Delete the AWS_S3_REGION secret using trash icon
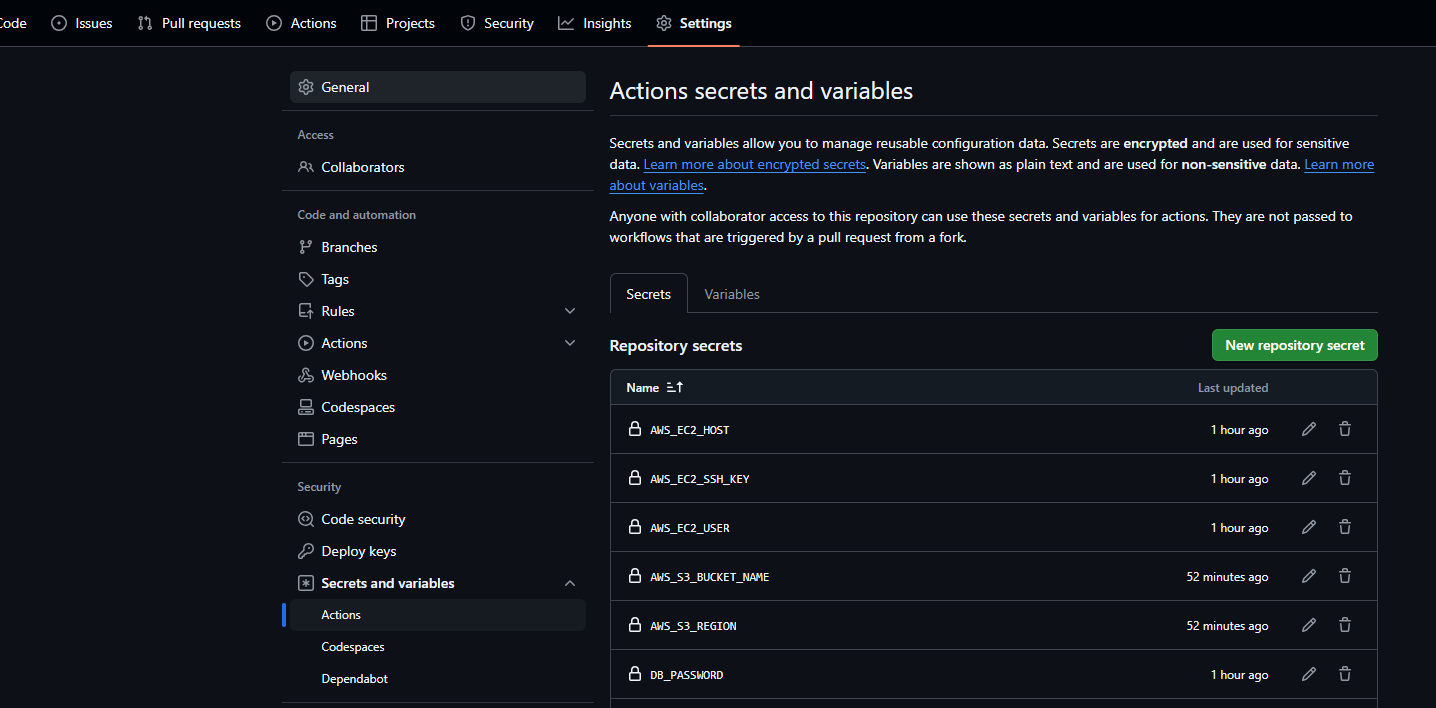 click(x=1345, y=625)
